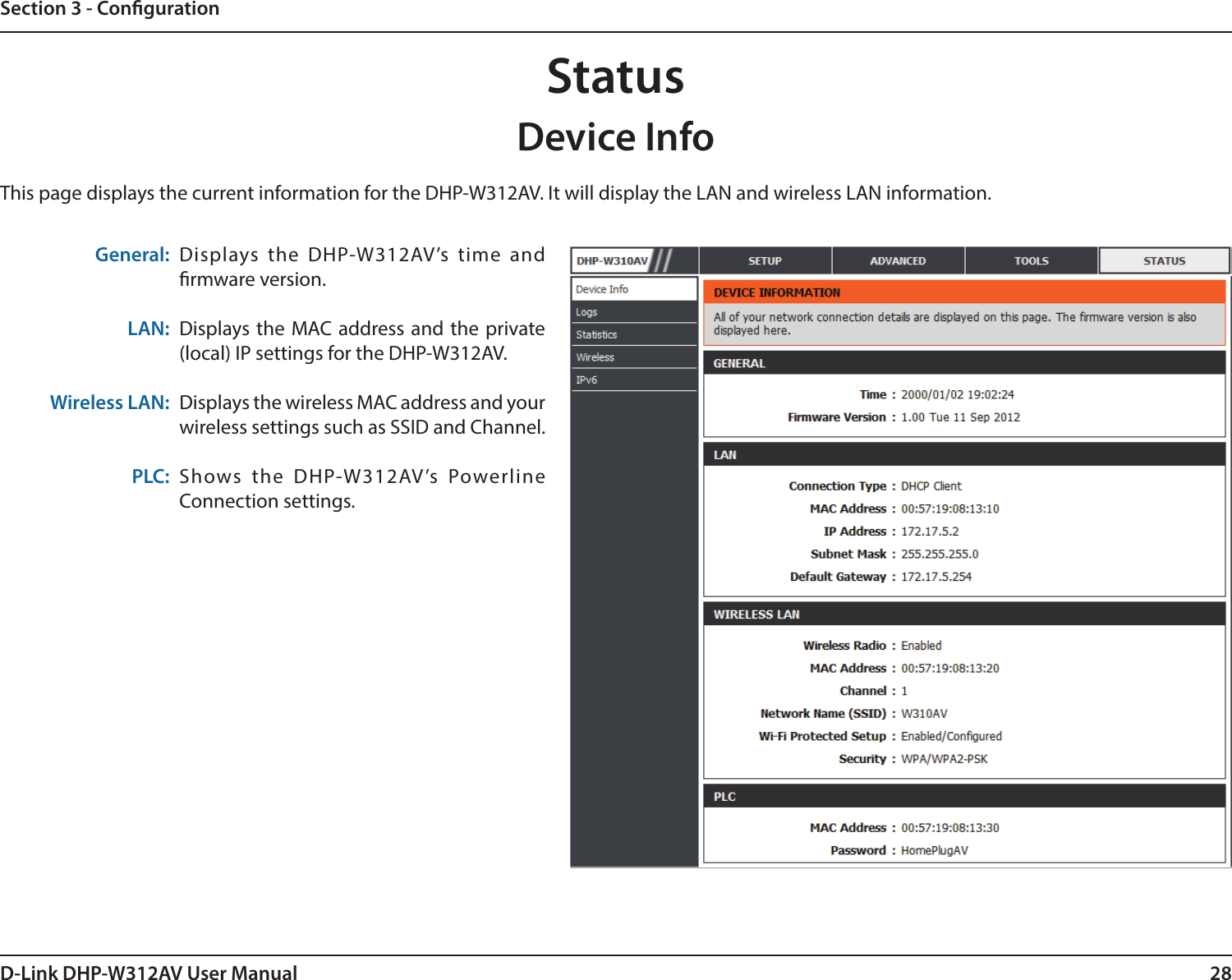This screenshot has height=980, width=1232.
Task: Click the network name W310AV
Action: point(924,714)
